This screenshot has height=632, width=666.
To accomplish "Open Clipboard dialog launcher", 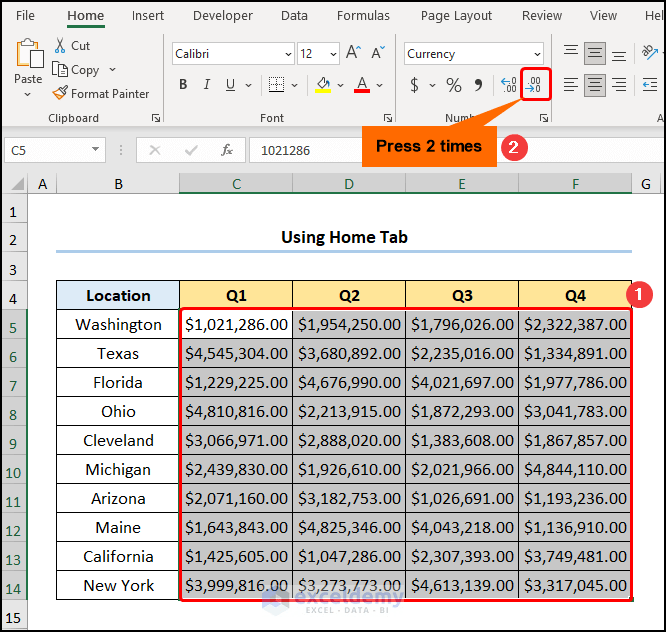I will [156, 118].
